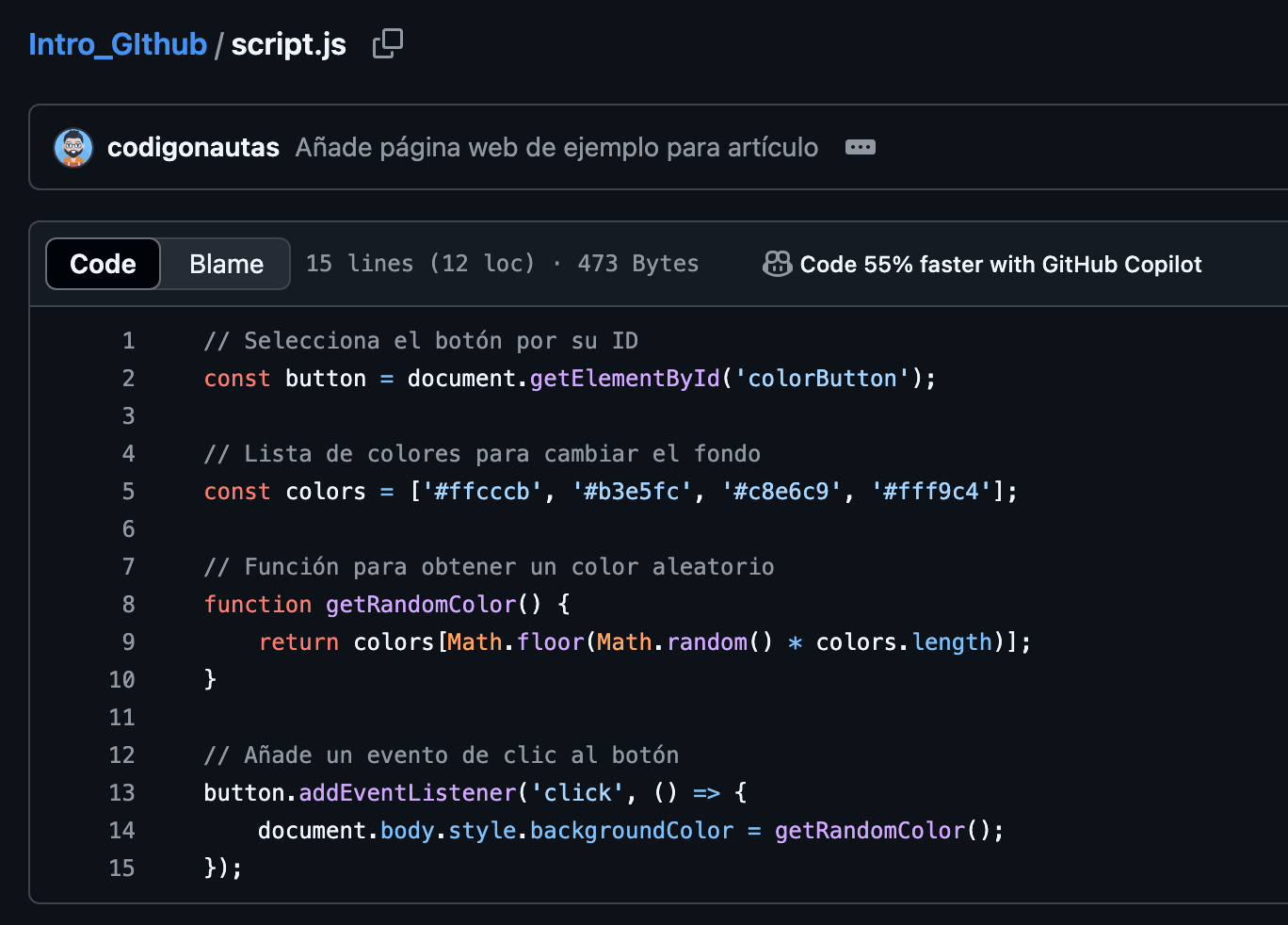The width and height of the screenshot is (1288, 925).
Task: Click the ellipsis to see full commit message
Action: pos(860,147)
